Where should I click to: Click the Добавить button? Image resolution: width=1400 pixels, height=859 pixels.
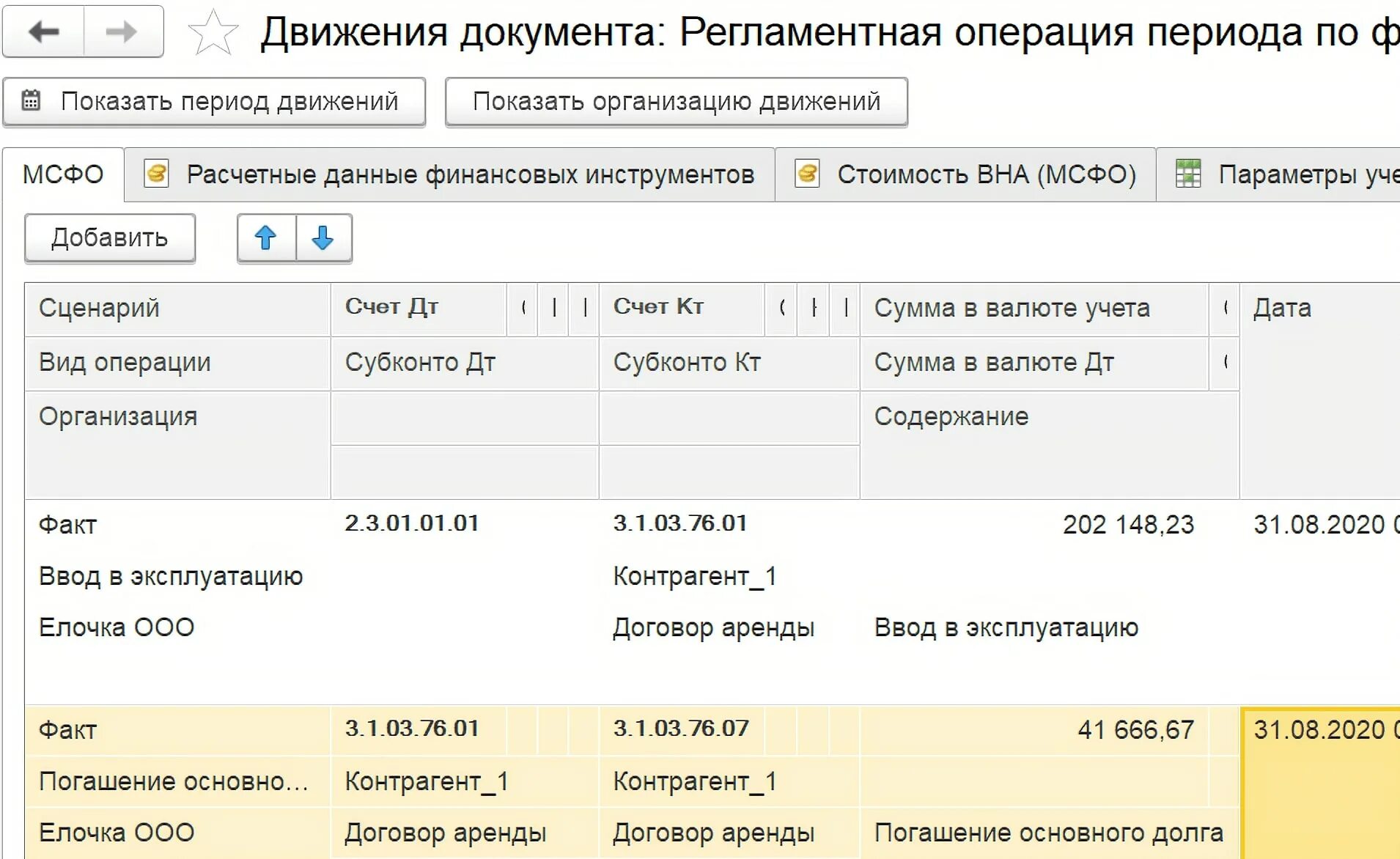tap(110, 238)
